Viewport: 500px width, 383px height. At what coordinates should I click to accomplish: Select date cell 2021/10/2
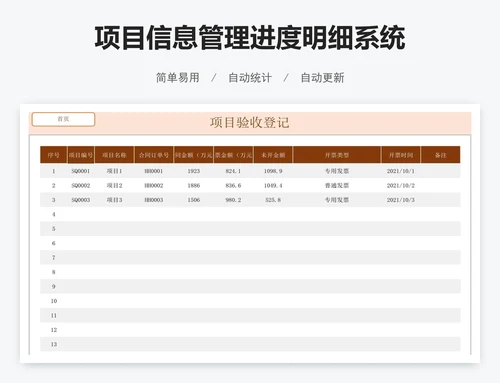401,185
